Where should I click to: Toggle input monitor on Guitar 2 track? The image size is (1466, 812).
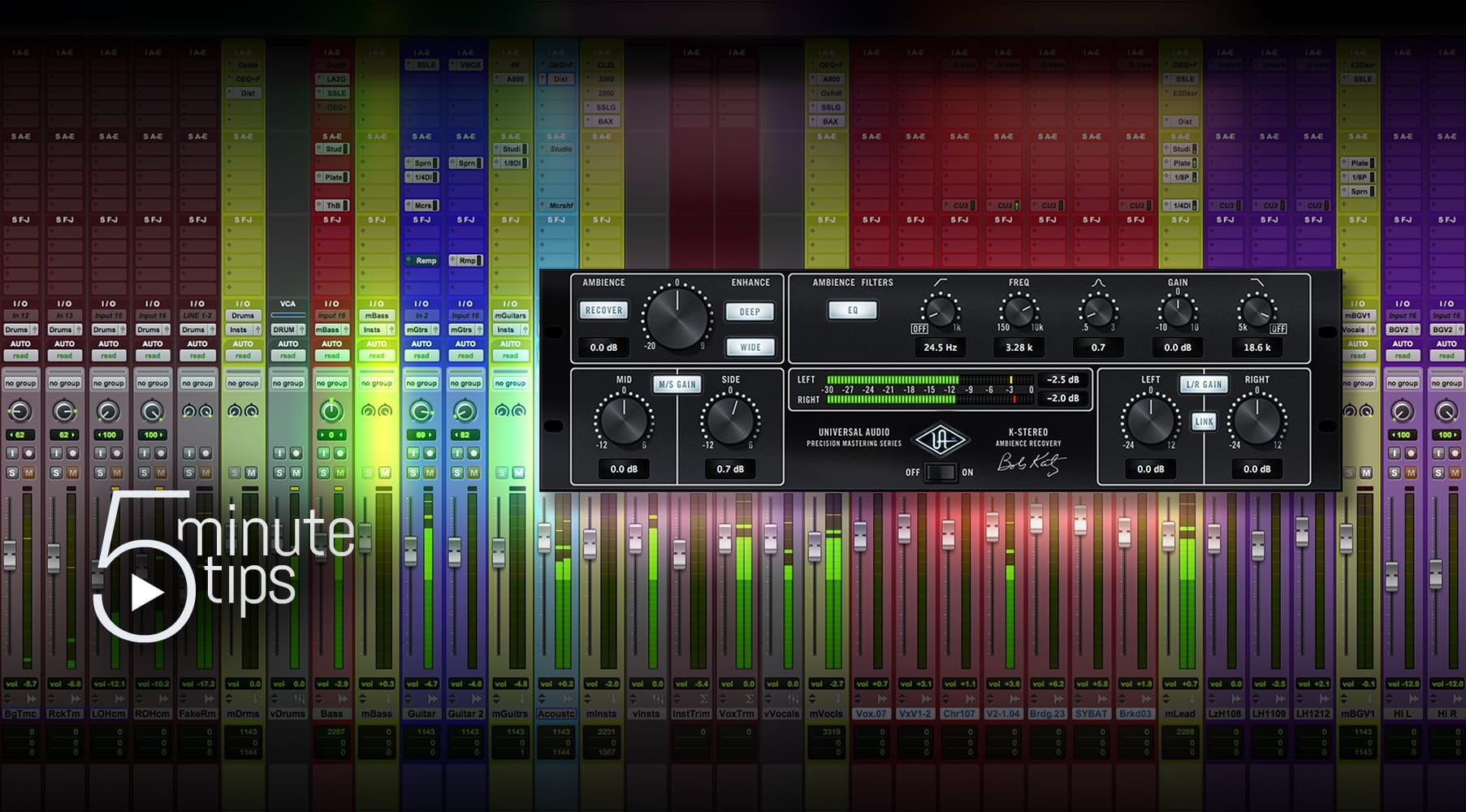[457, 453]
